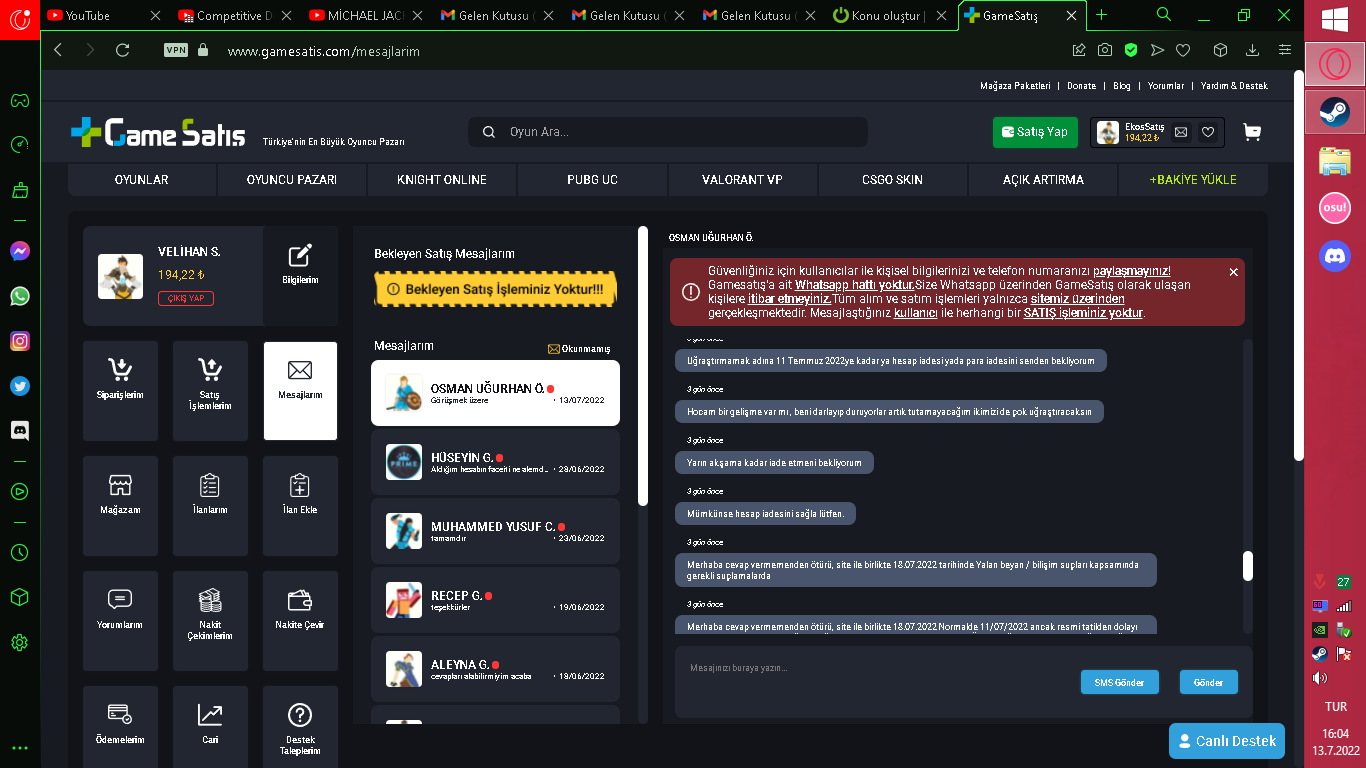The width and height of the screenshot is (1366, 768).
Task: Open the İlanlarım listings tile
Action: tap(210, 506)
